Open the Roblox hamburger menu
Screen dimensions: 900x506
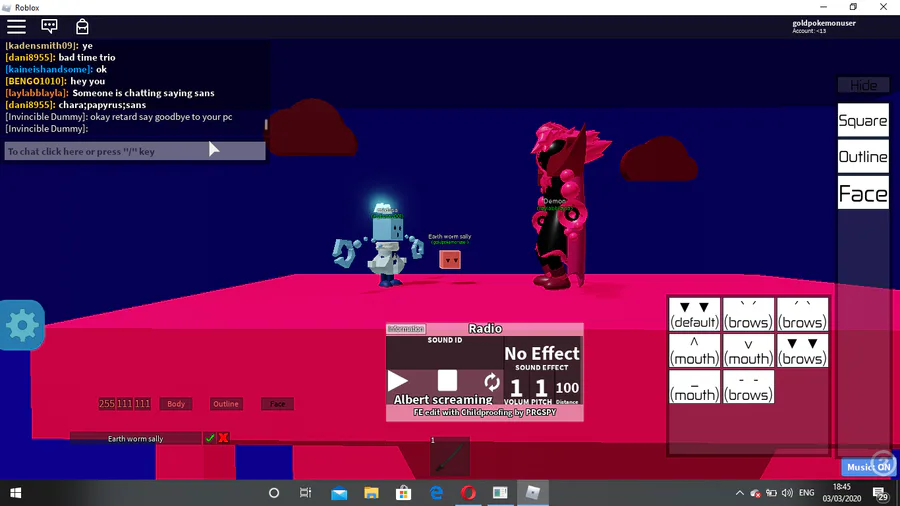(x=16, y=26)
